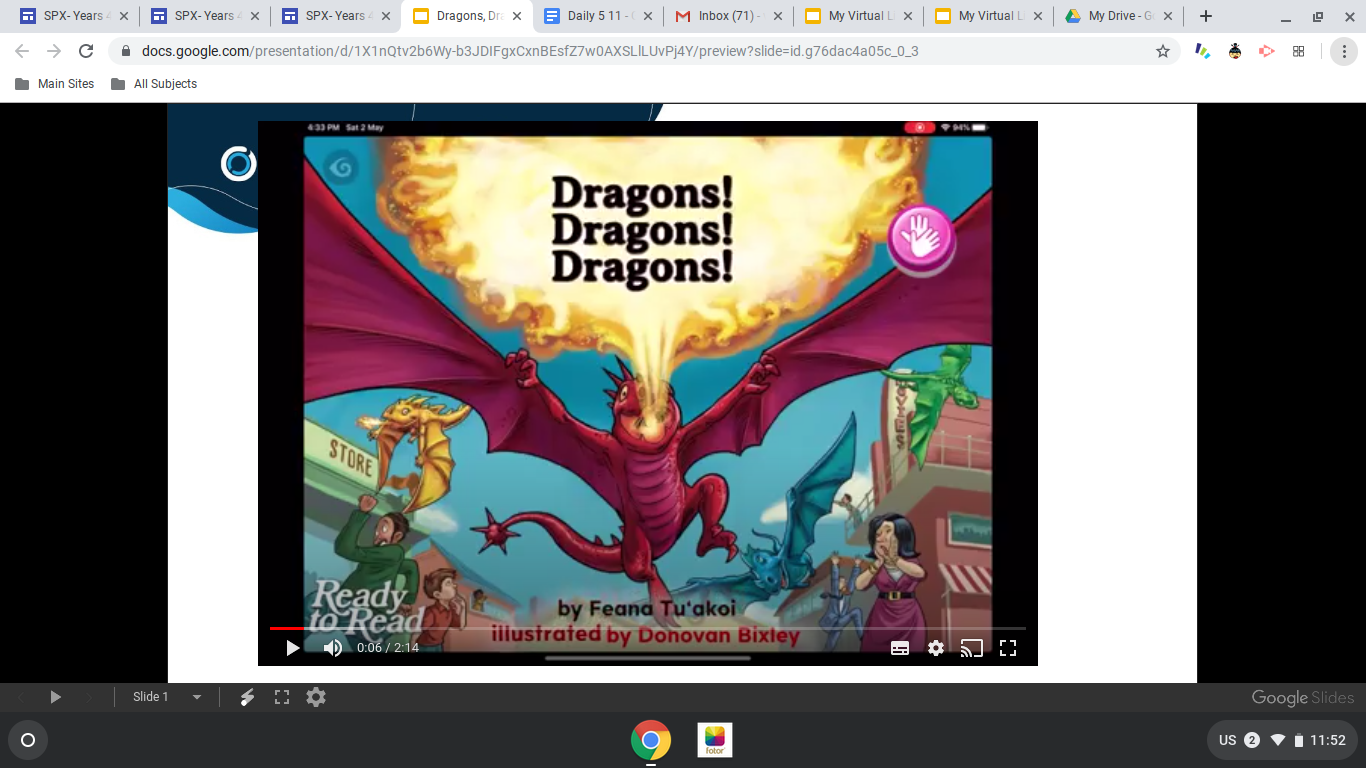Close the Dragons presentation tab
The image size is (1366, 768).
[517, 16]
